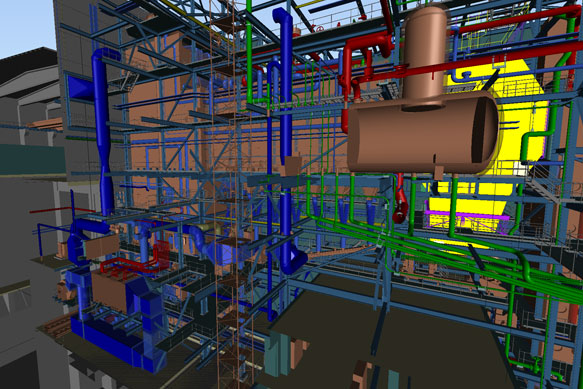583x389 pixels.
Task: Click the light blue sky background
Action: tap(26, 26)
